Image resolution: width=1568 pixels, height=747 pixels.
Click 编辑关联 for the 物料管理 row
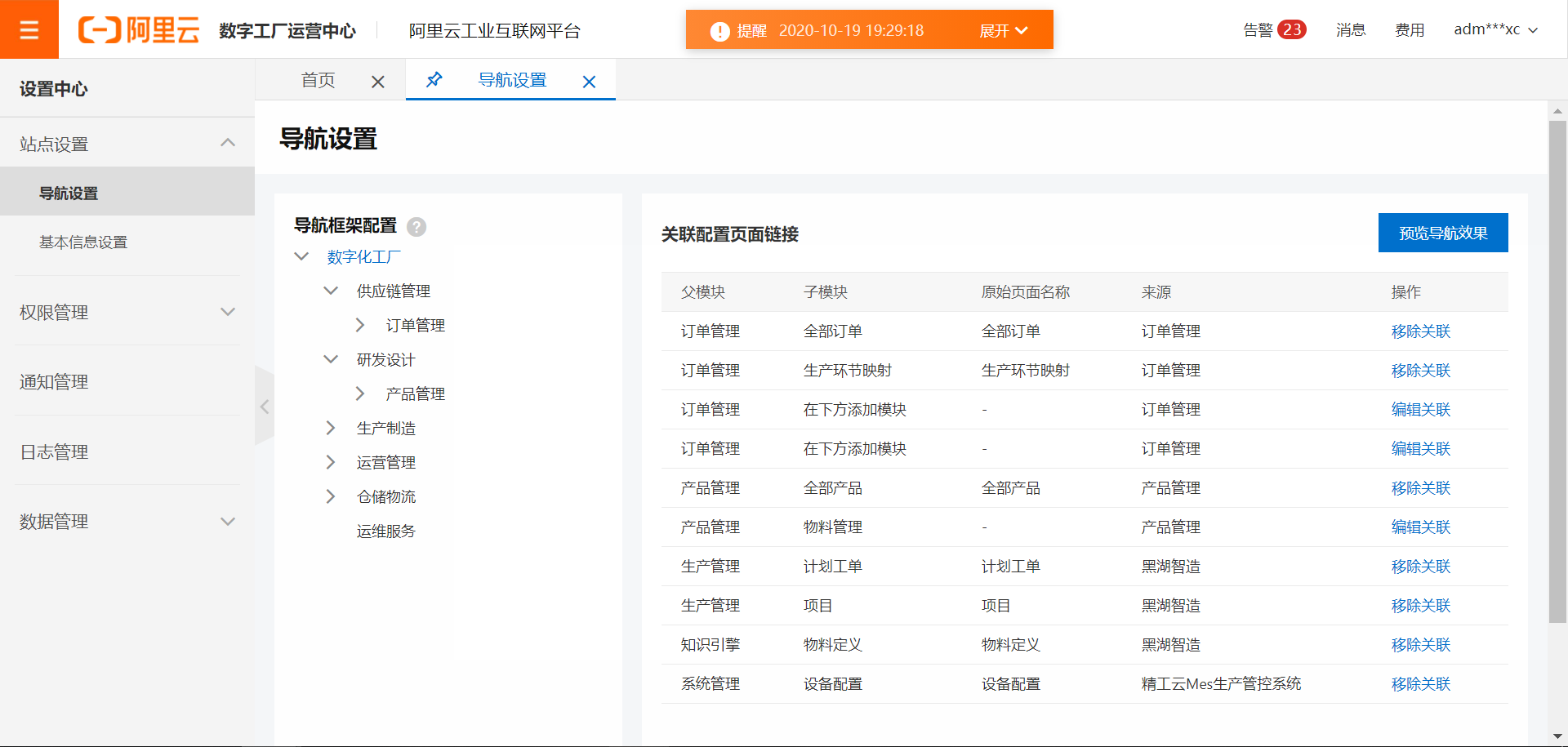(x=1421, y=527)
